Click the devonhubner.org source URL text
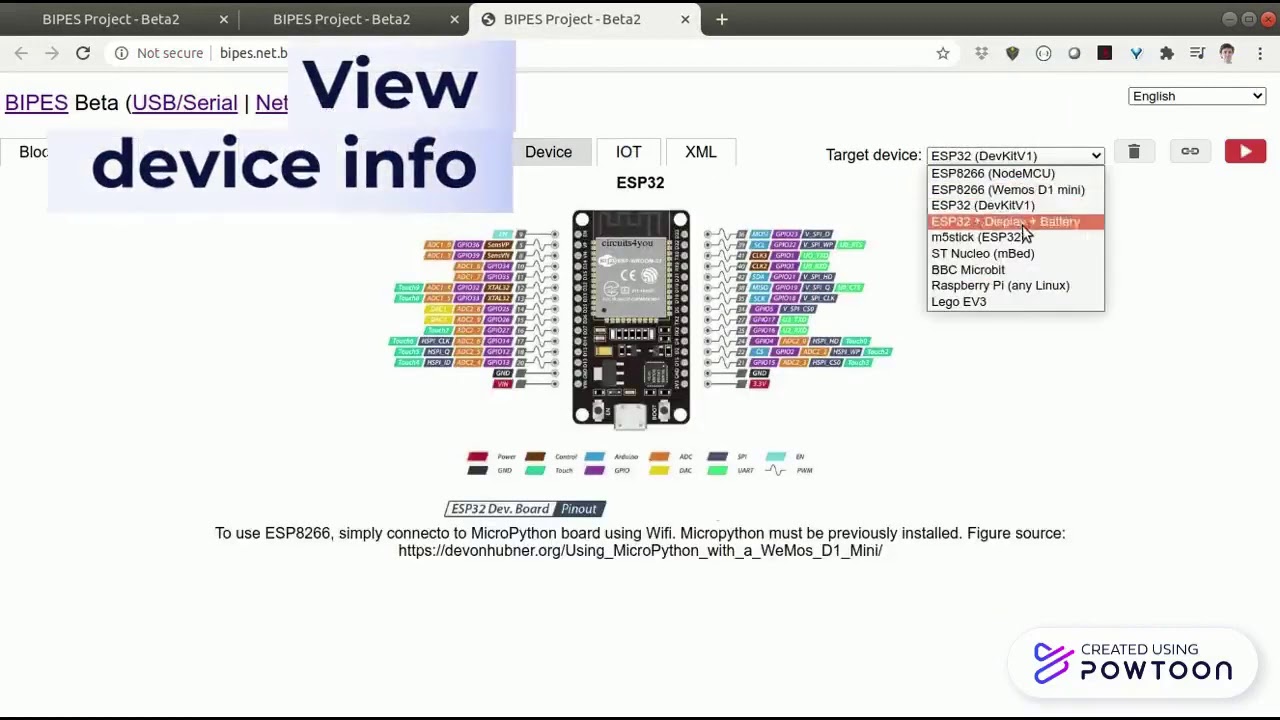The image size is (1280, 720). tap(640, 550)
